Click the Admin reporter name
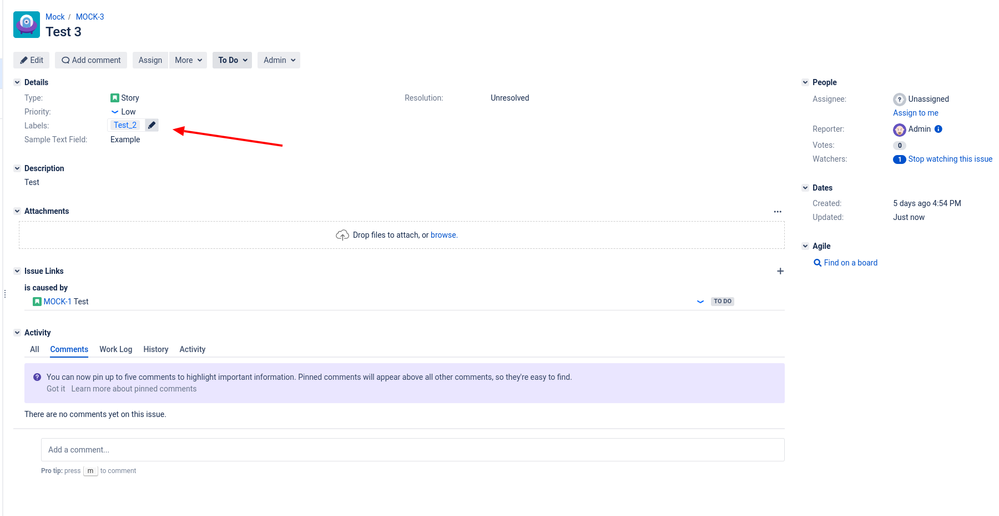Screen dimensions: 999x516 pyautogui.click(x=919, y=129)
